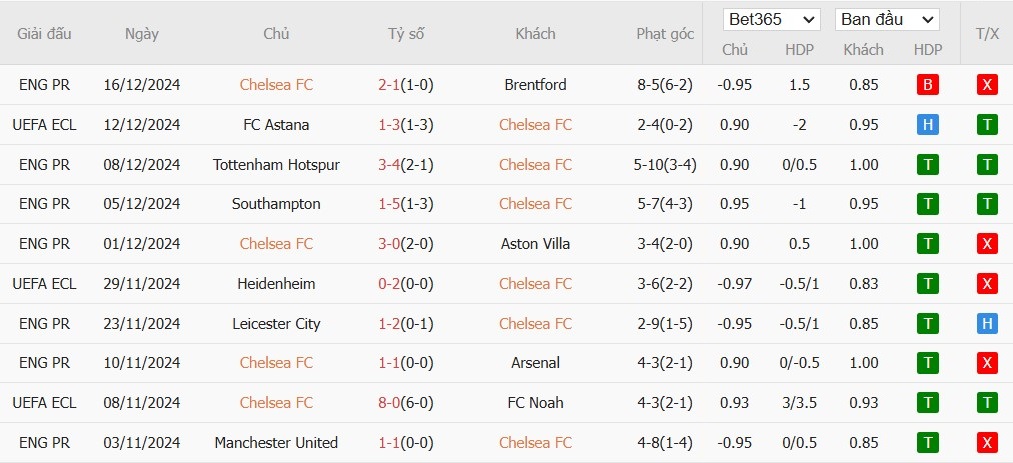This screenshot has height=463, width=1013.
Task: Open the 8-0(6-0) score against FC Noah
Action: (406, 403)
